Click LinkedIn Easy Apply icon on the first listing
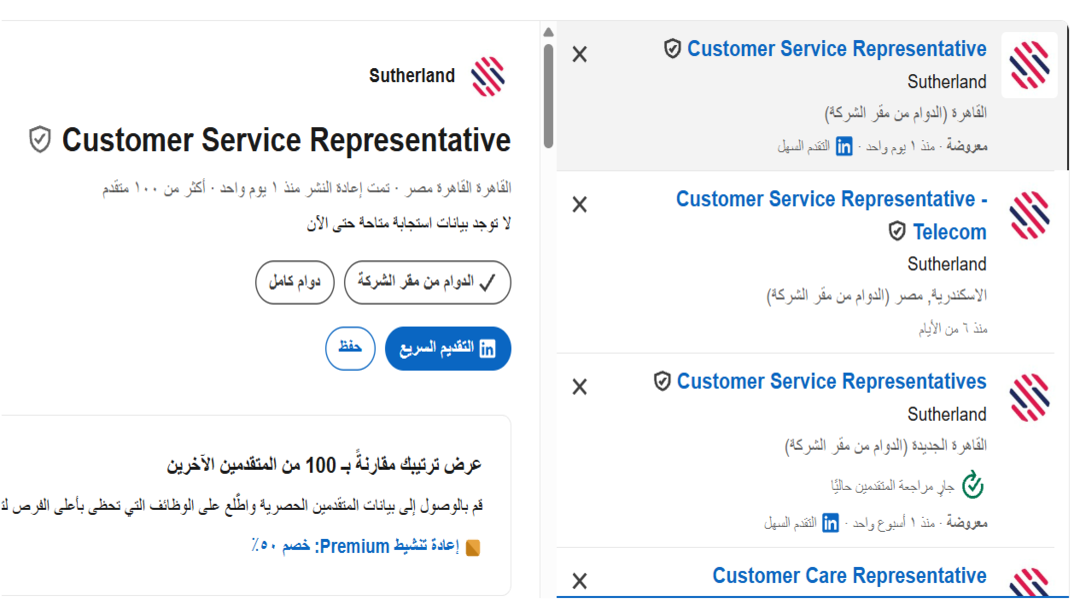Viewport: 1080px width, 600px height. (x=844, y=146)
